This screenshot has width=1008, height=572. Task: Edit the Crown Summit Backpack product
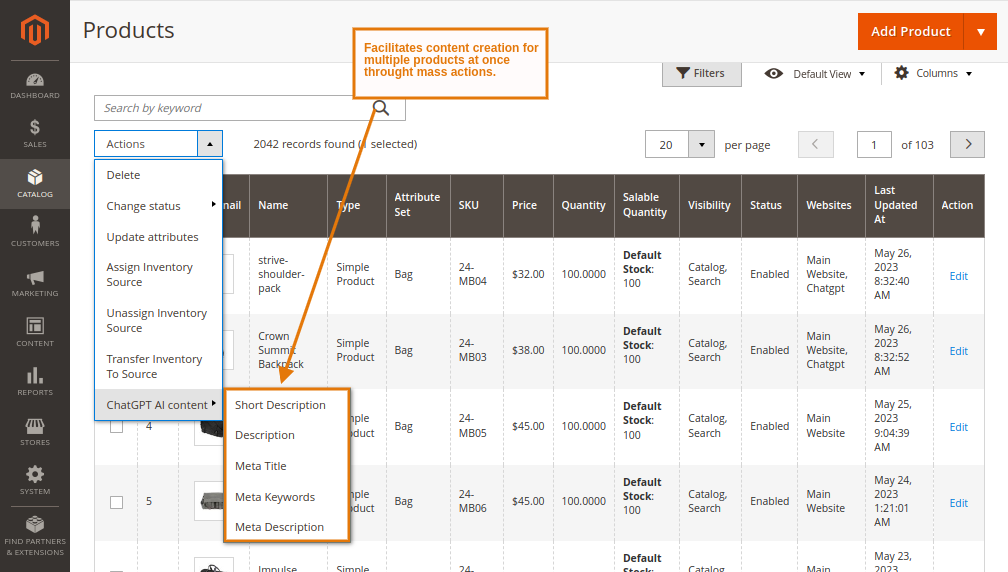coord(958,351)
